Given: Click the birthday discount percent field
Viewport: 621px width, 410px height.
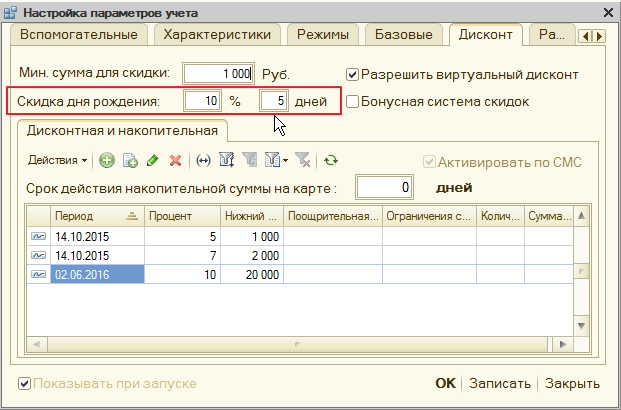Looking at the screenshot, I should [x=202, y=101].
